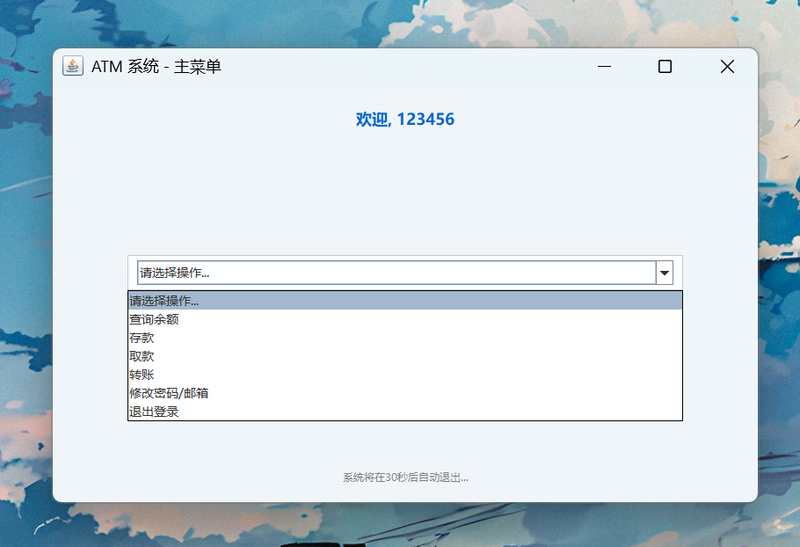800x547 pixels.
Task: Select 存款 option in the list
Action: point(405,338)
